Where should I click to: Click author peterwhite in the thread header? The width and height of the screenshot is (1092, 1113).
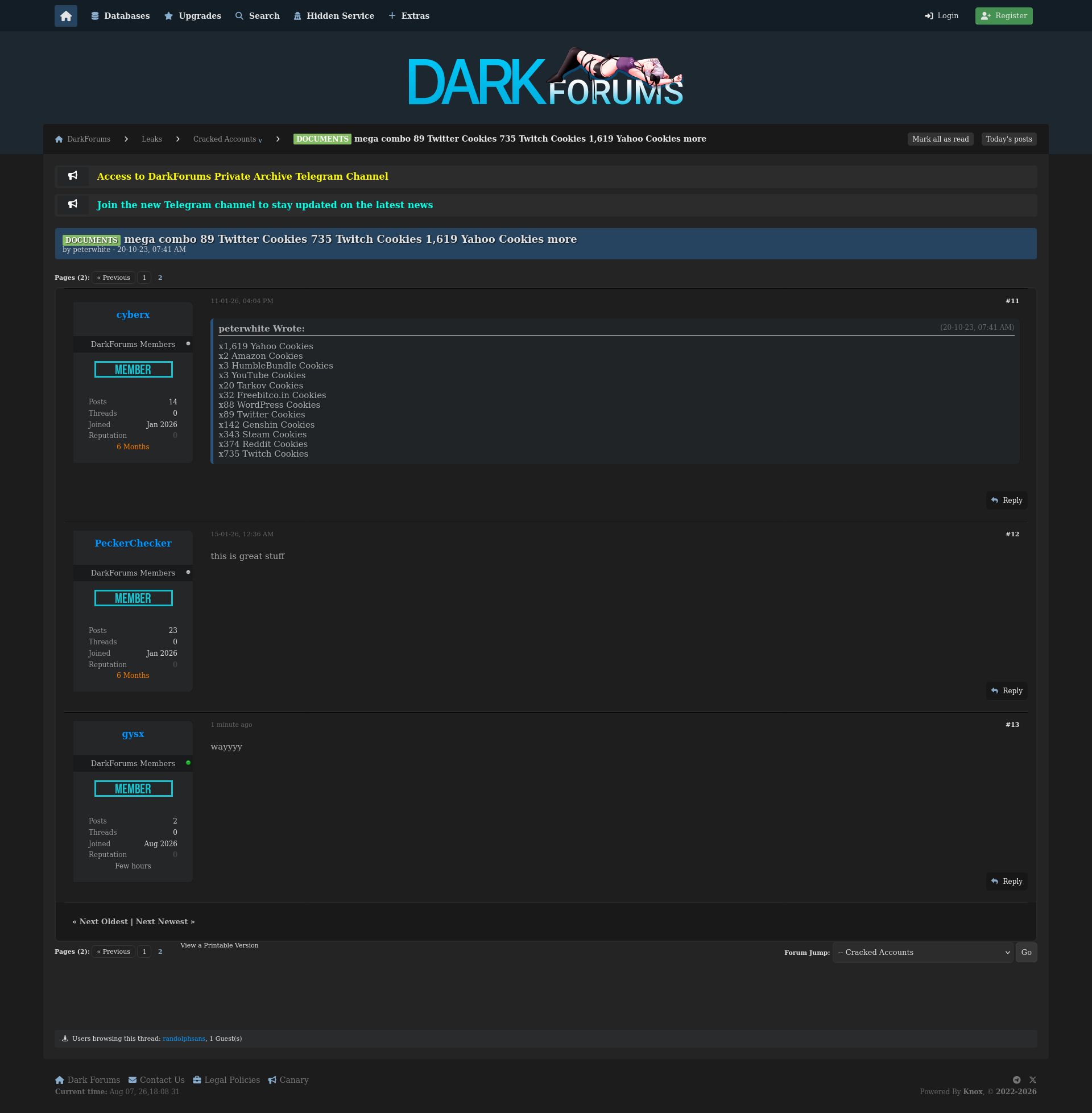click(x=91, y=250)
